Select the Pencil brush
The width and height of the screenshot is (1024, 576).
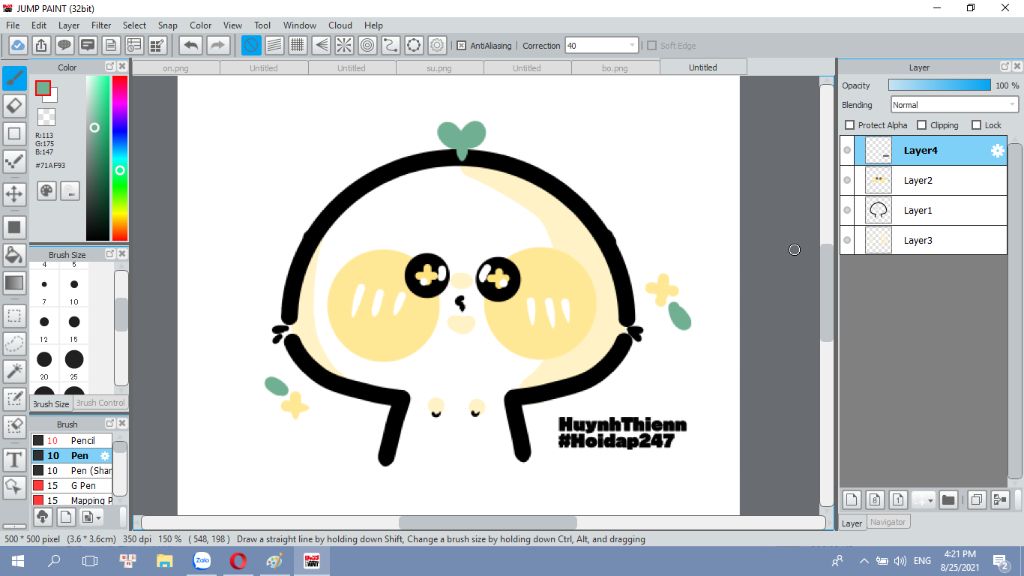click(x=72, y=440)
